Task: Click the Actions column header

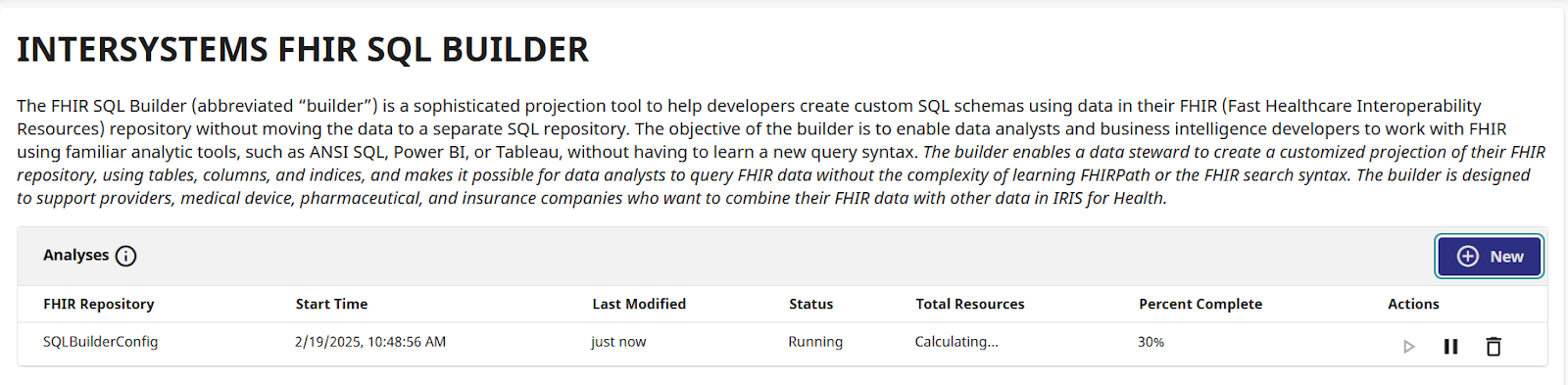Action: pos(1413,304)
